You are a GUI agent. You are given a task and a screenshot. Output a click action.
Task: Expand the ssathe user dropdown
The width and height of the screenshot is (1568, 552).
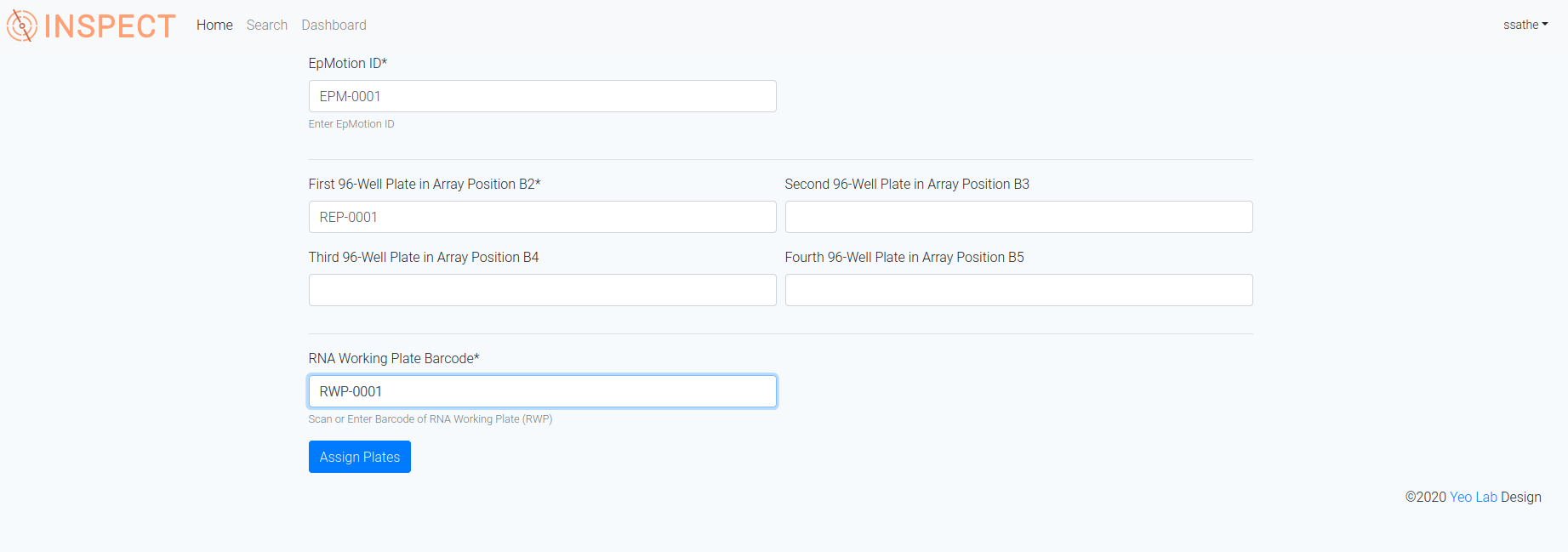(1525, 25)
